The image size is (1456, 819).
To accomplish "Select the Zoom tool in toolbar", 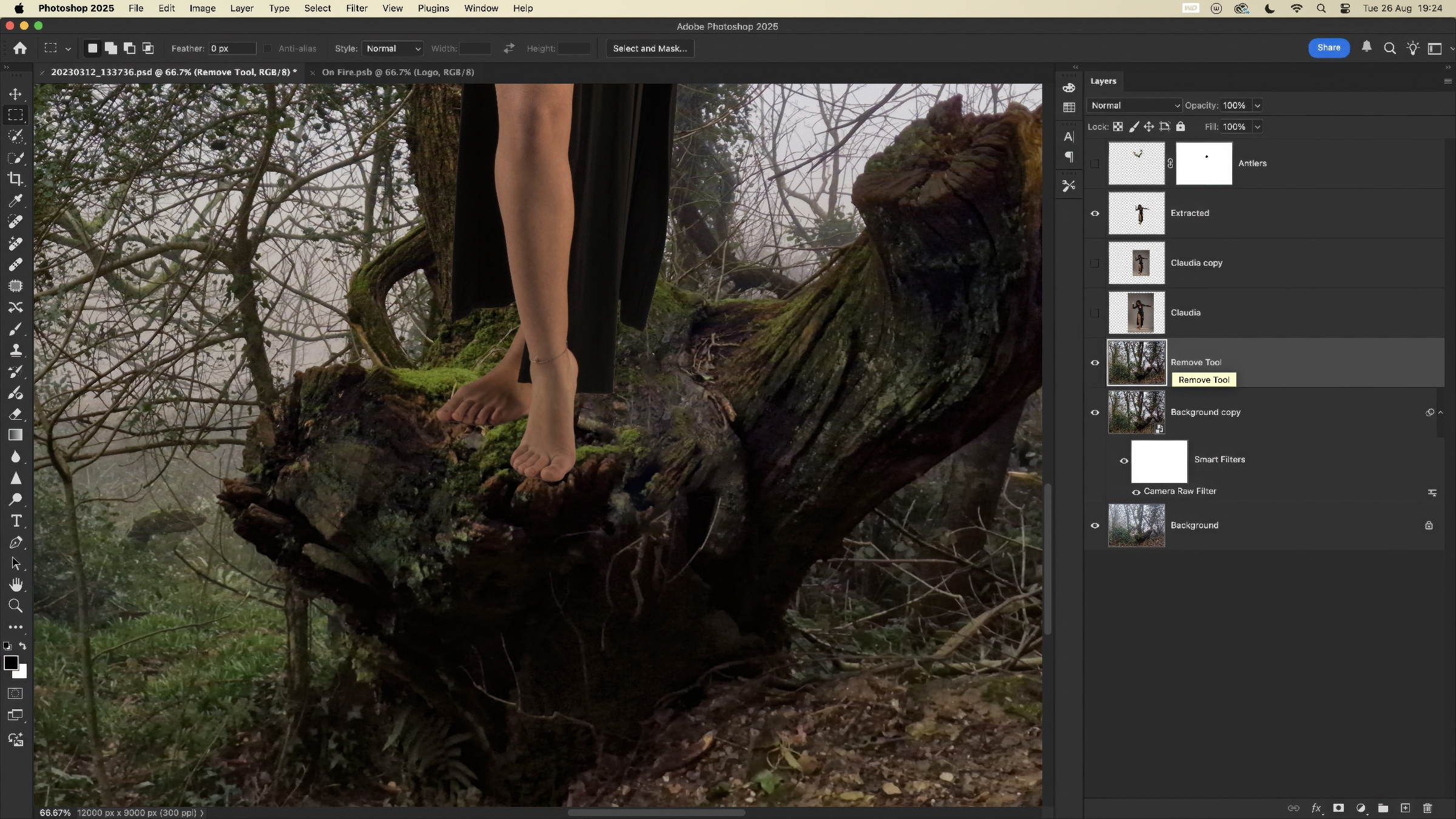I will click(x=16, y=605).
